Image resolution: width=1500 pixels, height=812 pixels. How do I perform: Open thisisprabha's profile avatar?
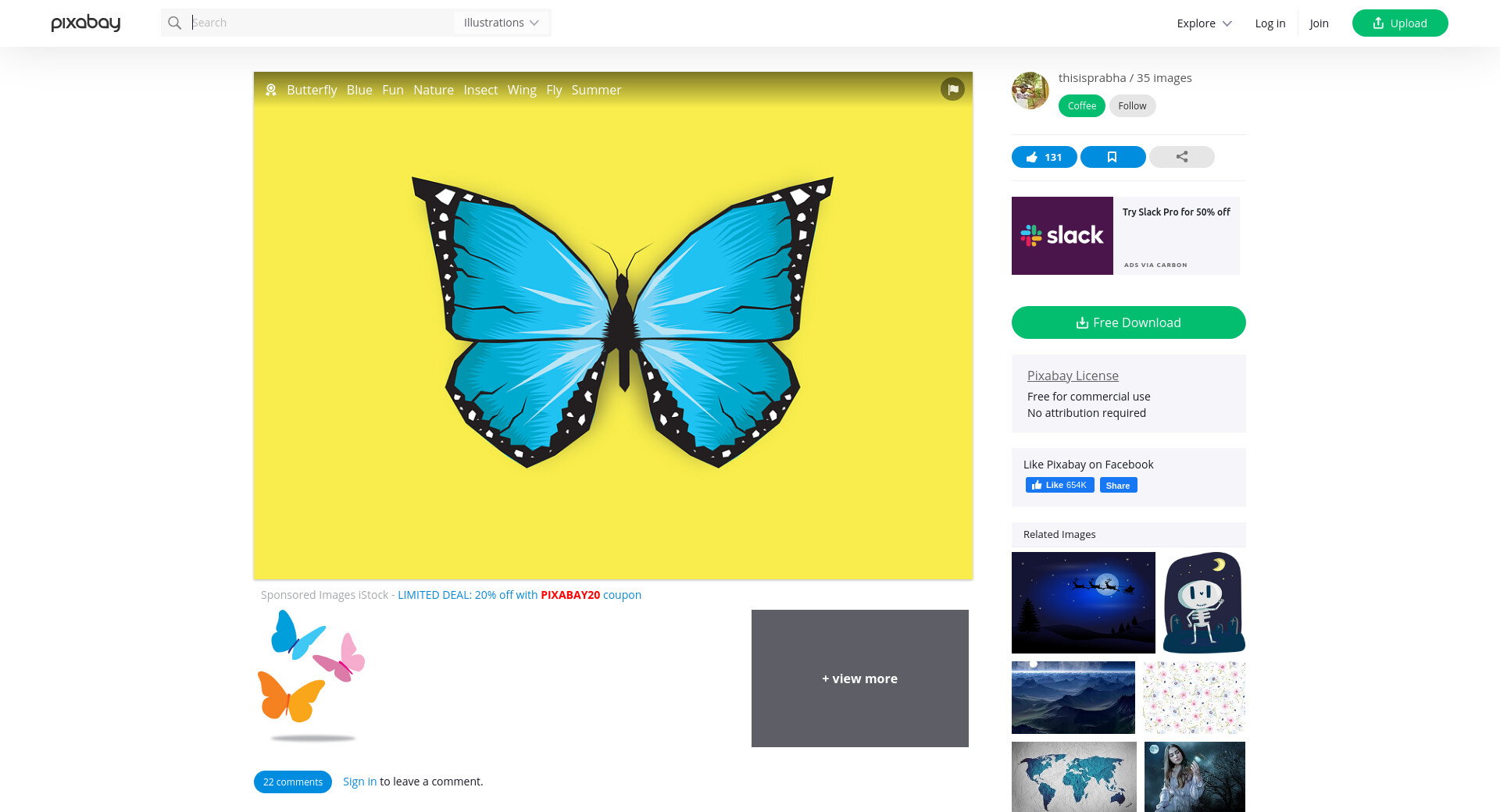coord(1030,91)
